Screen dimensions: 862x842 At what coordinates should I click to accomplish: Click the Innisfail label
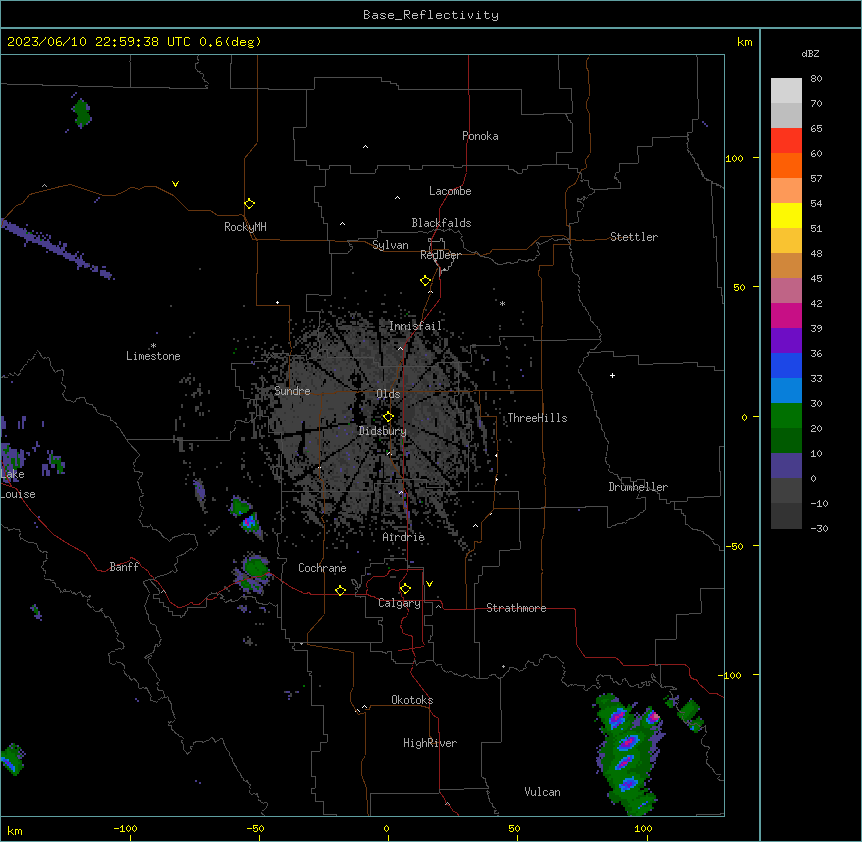415,326
